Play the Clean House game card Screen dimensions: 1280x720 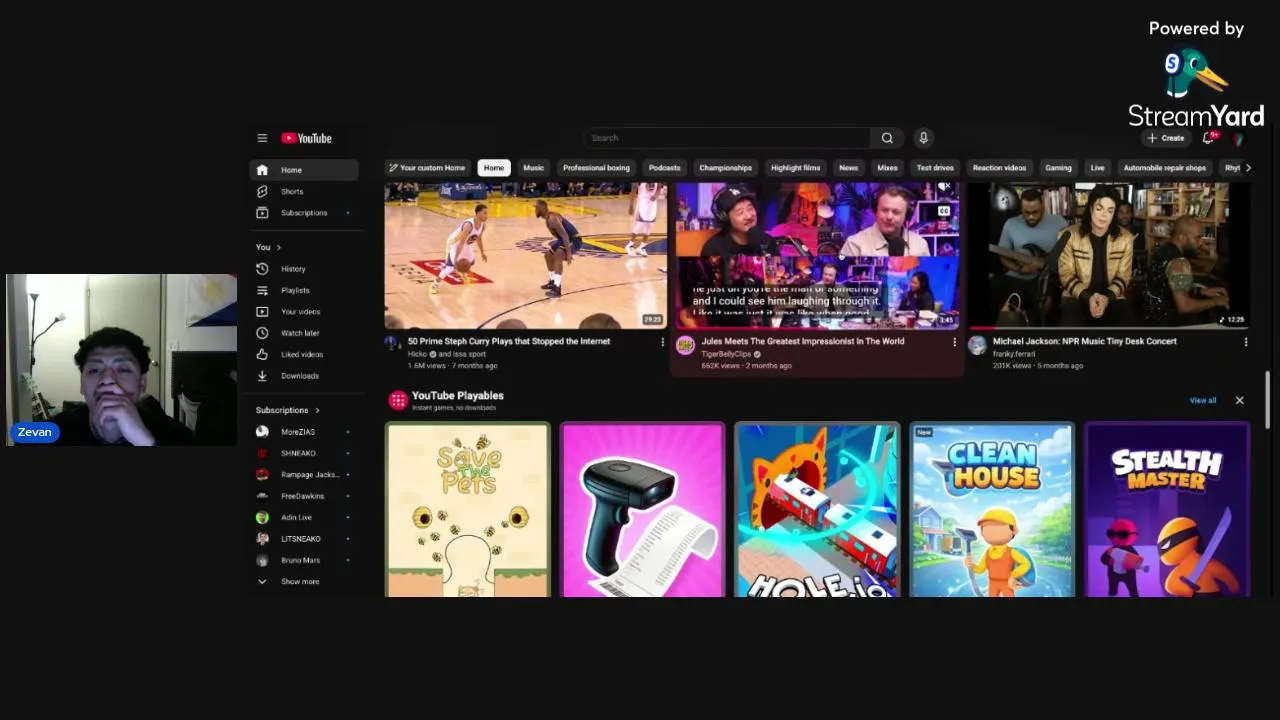click(992, 510)
